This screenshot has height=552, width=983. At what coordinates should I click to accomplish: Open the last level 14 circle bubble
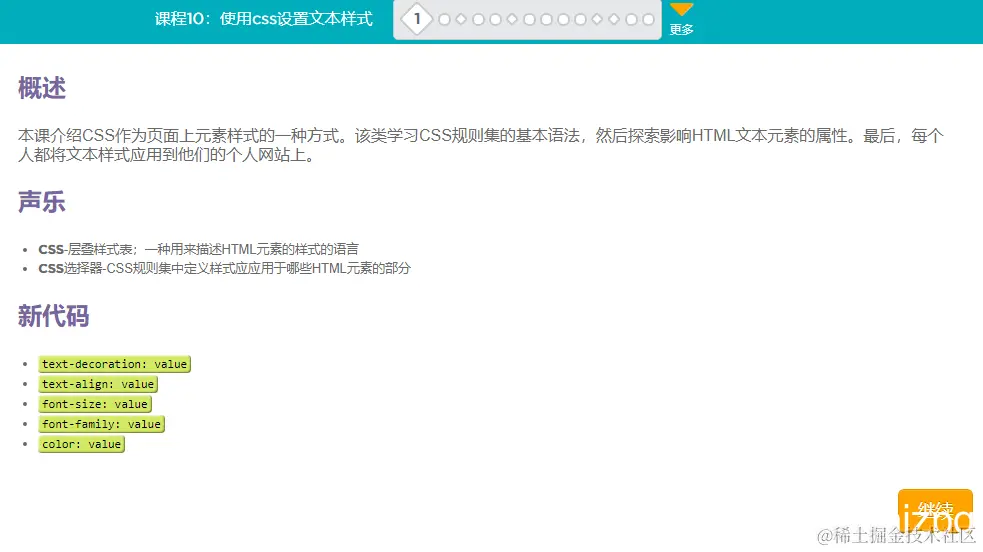[648, 20]
